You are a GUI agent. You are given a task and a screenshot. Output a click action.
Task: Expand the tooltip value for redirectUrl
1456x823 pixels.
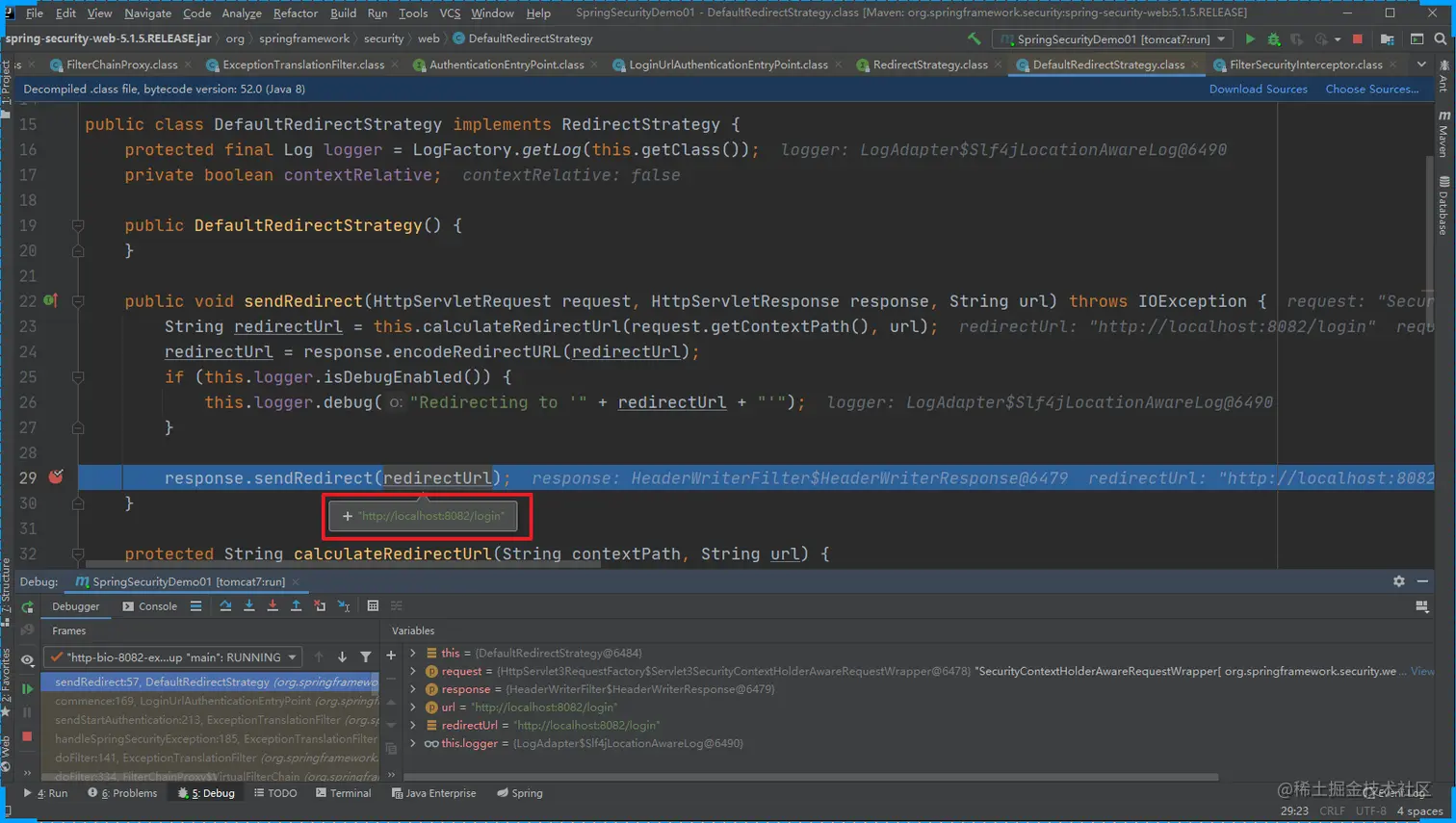click(348, 516)
